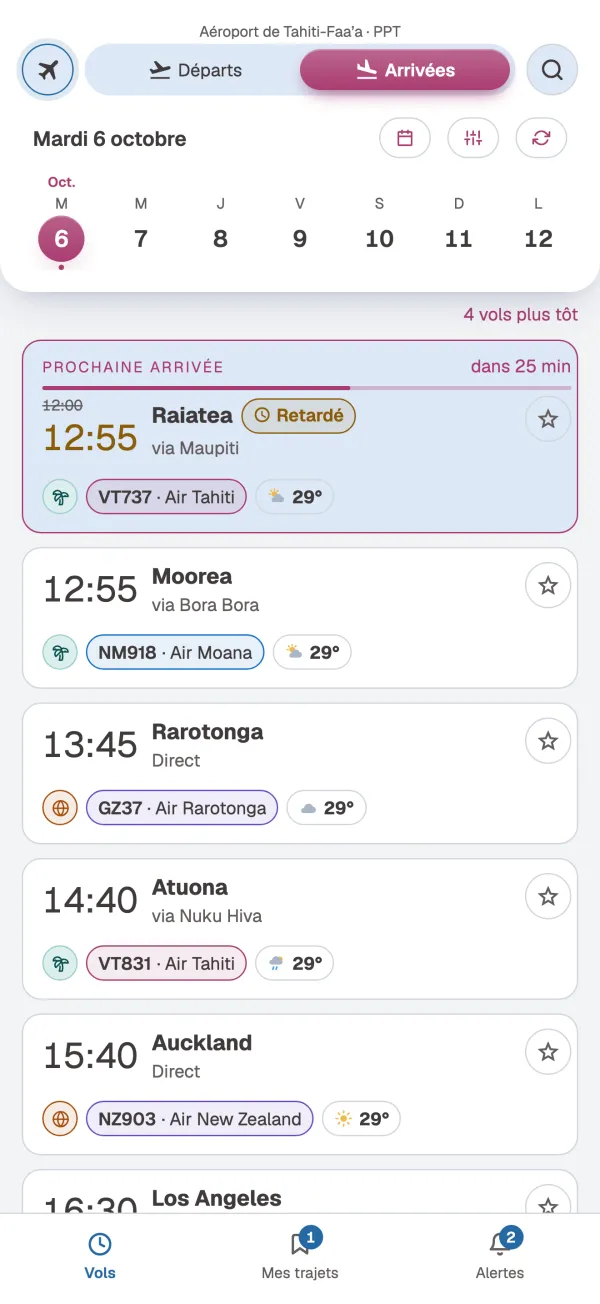This screenshot has height=1304, width=600.
Task: Expand the Rarotonga Direct flight card
Action: click(x=300, y=773)
